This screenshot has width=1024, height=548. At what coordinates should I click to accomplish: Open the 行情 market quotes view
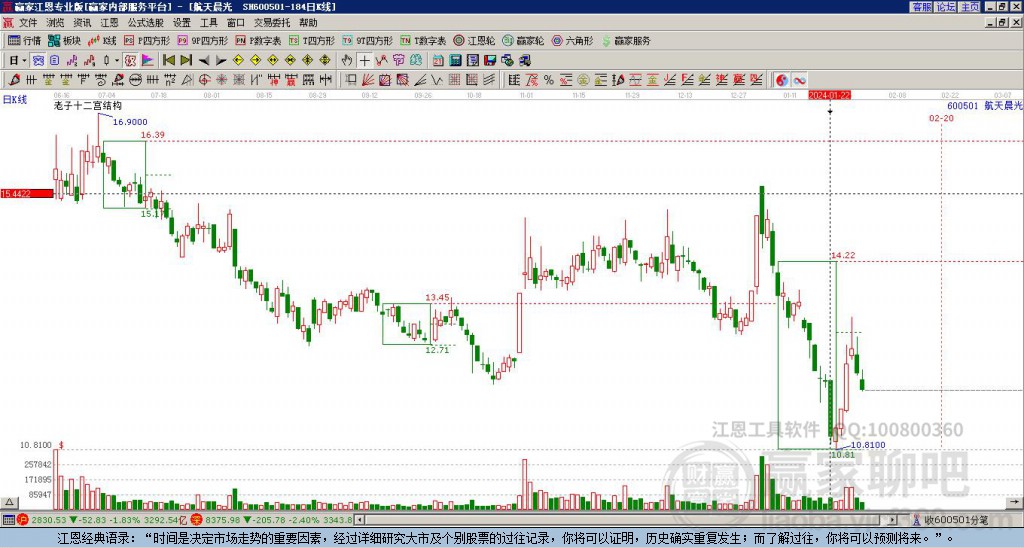pos(24,40)
